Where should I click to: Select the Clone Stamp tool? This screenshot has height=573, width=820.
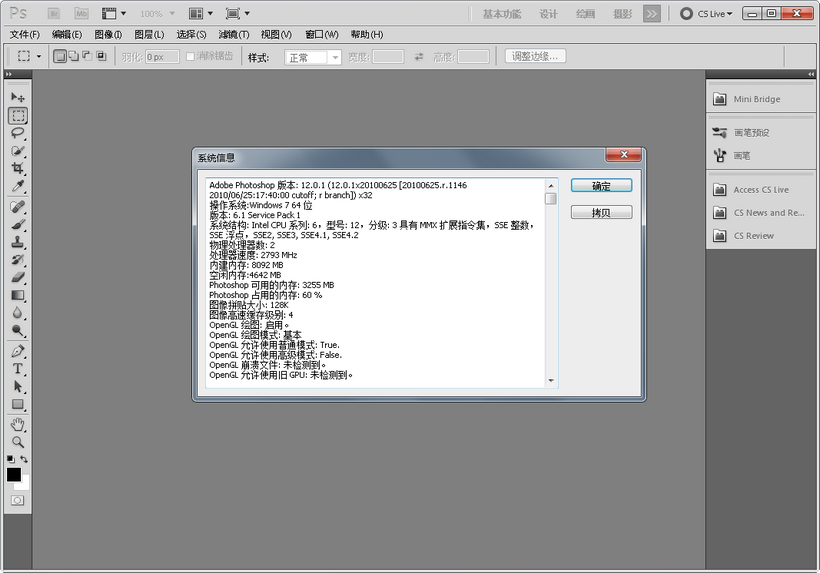17,243
